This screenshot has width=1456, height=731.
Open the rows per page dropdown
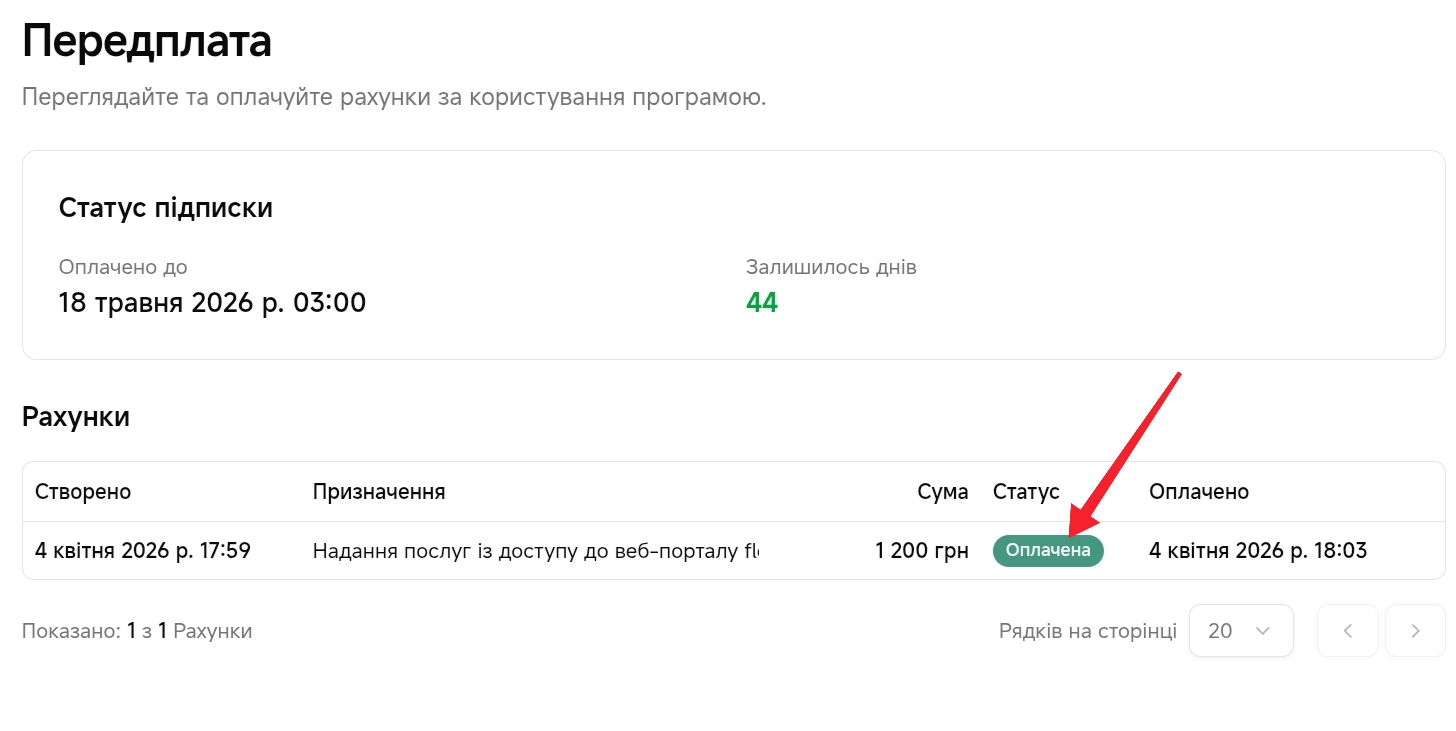(x=1240, y=631)
